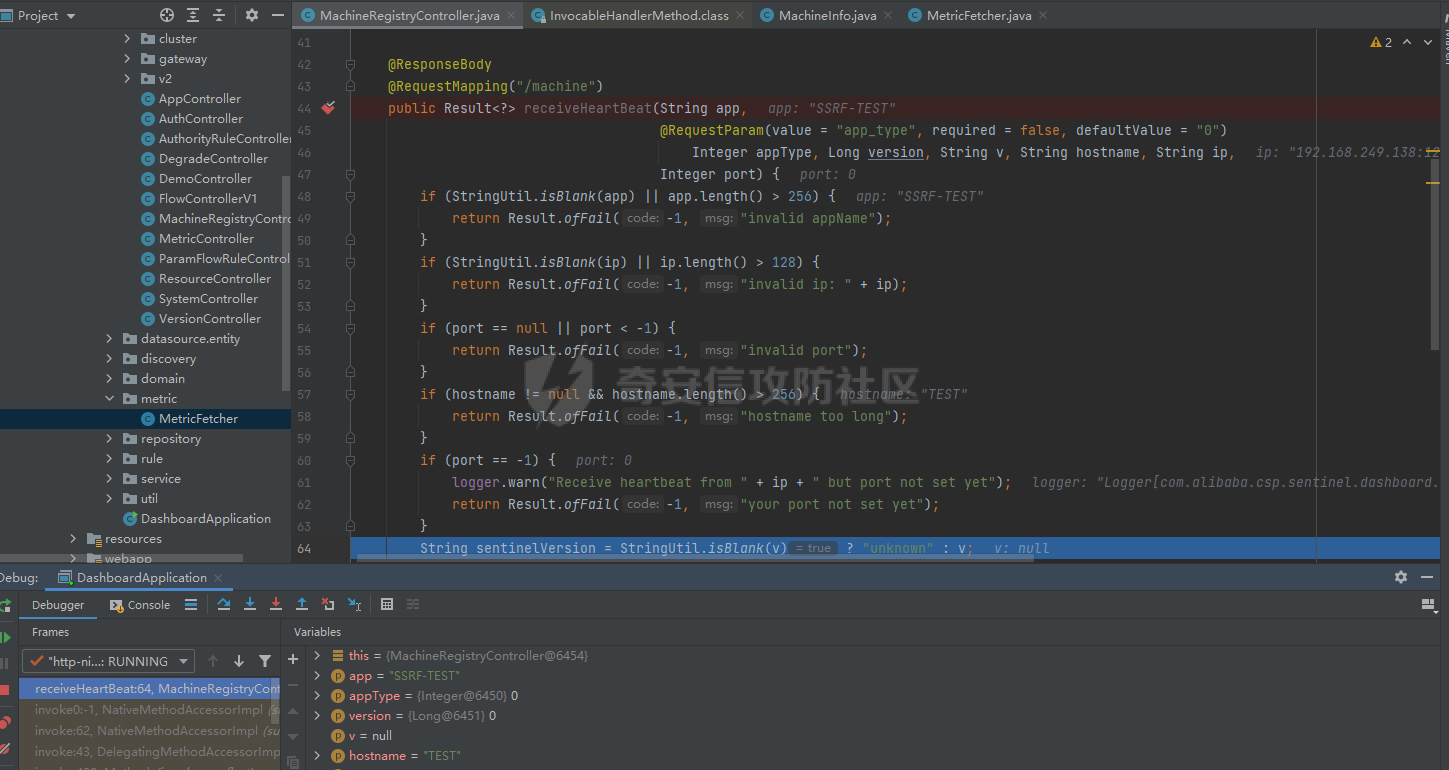Hide the Project tool window
1449x770 pixels.
276,16
